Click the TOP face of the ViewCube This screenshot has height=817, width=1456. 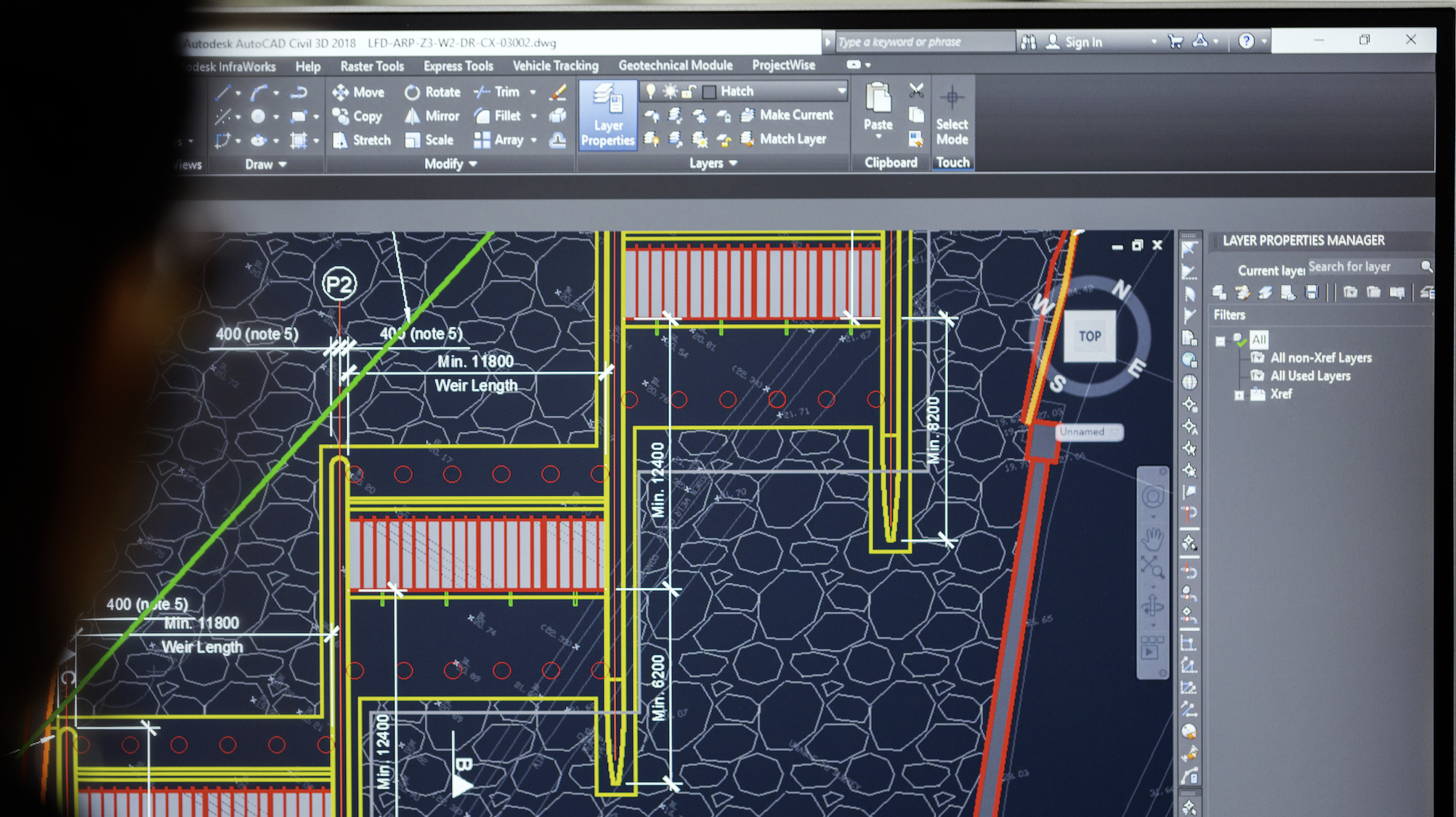pos(1090,336)
